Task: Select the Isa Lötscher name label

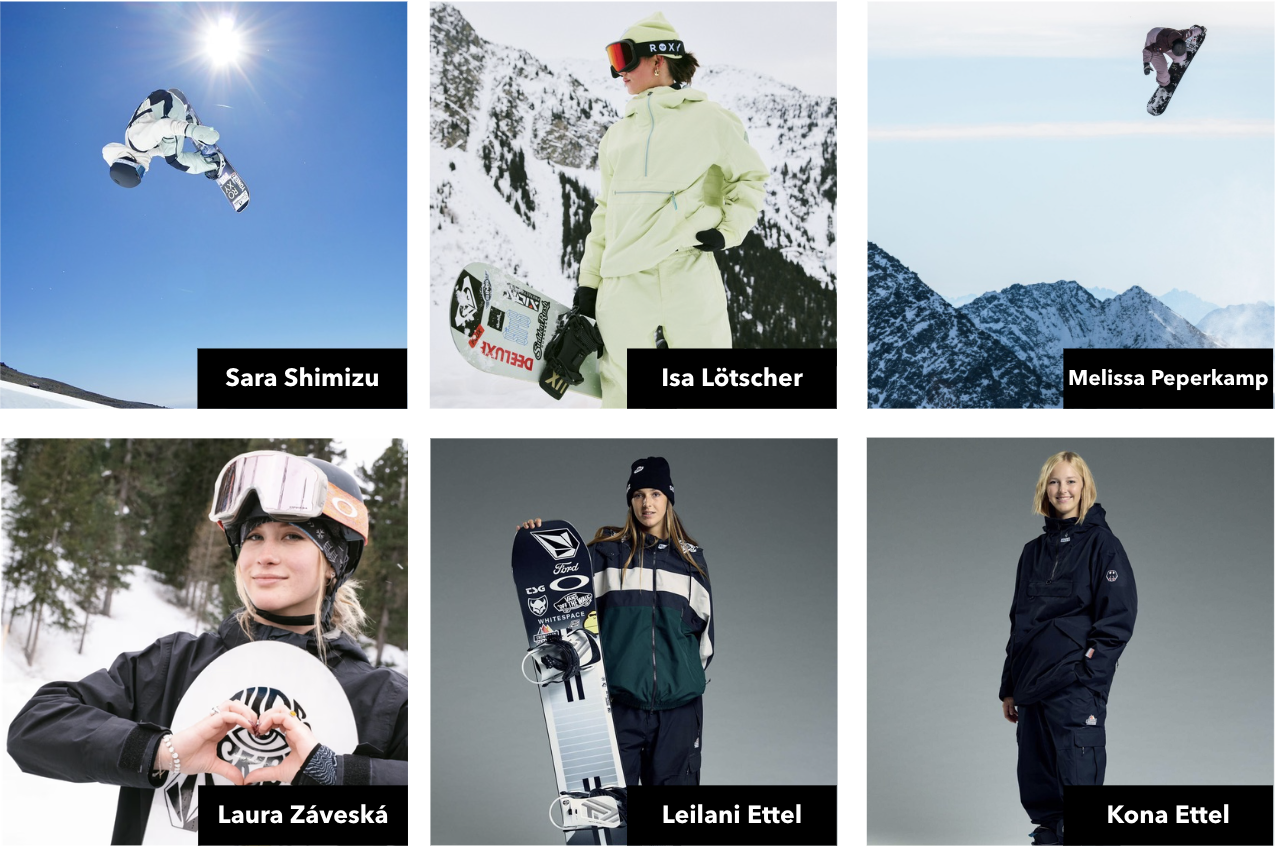Action: pos(732,378)
